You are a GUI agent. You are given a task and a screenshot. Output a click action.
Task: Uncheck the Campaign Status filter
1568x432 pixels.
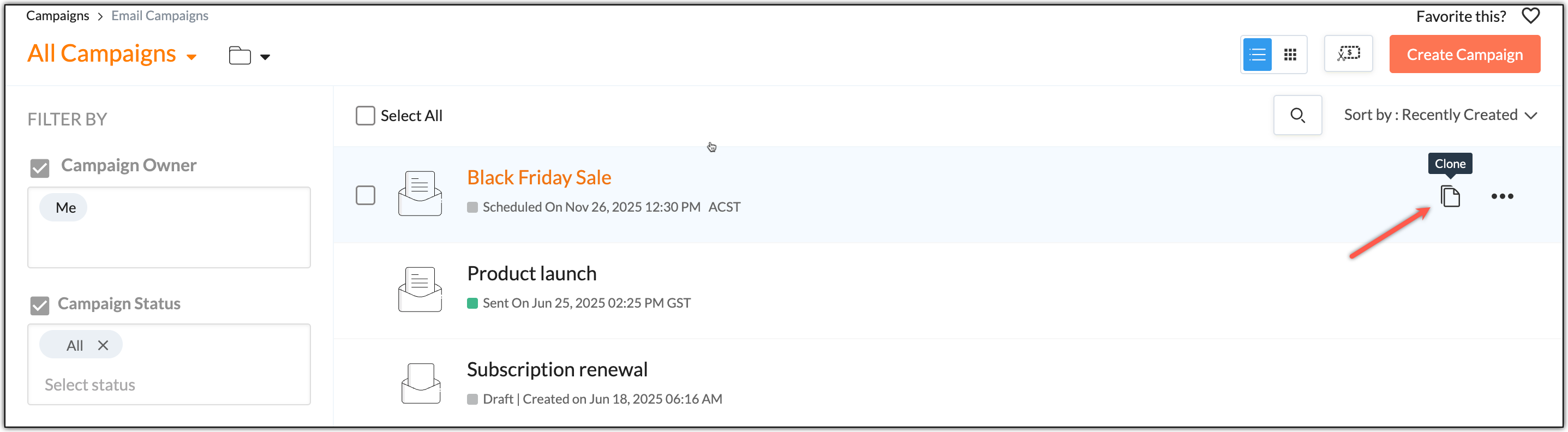tap(40, 305)
